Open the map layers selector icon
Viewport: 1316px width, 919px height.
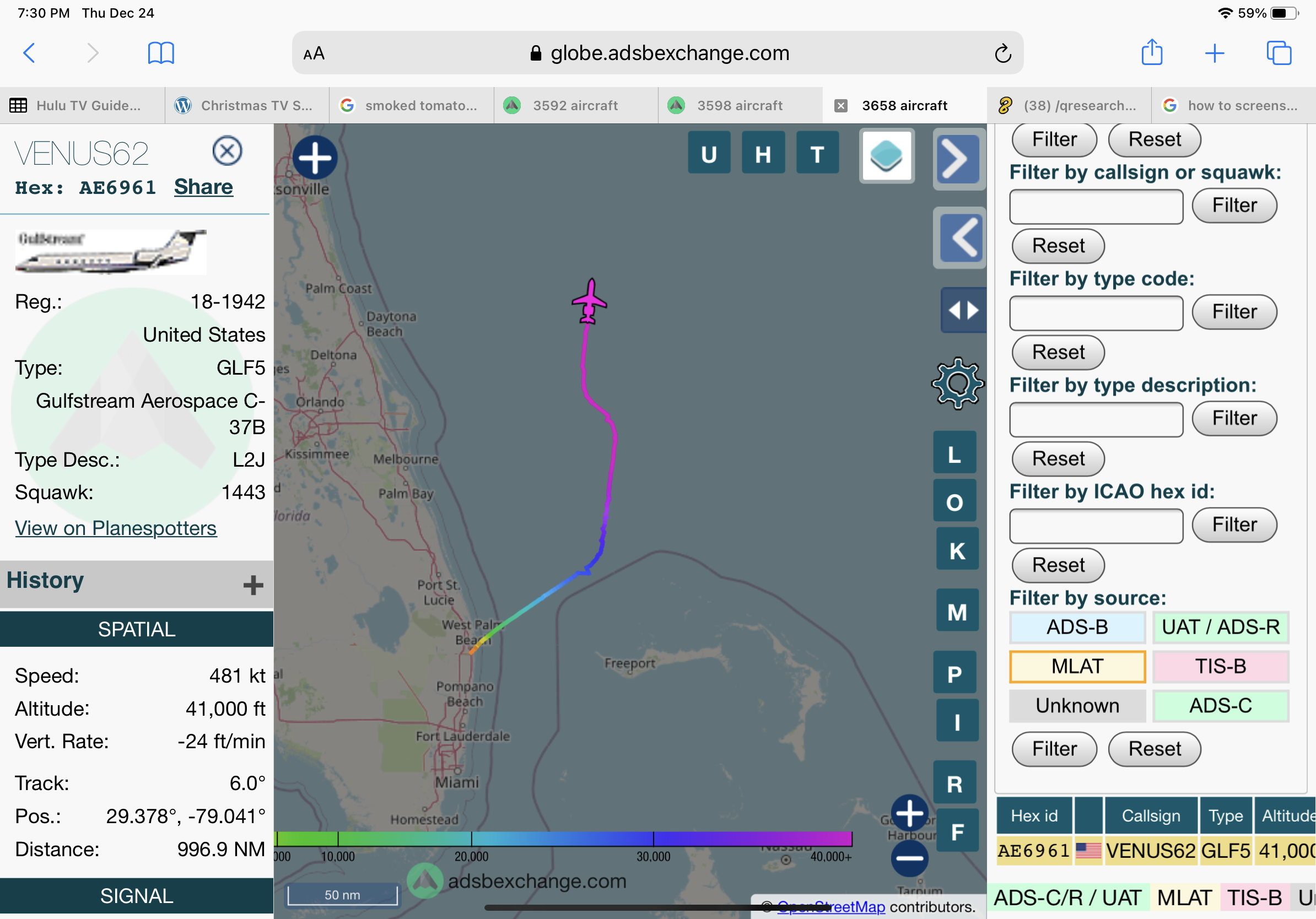[x=886, y=156]
